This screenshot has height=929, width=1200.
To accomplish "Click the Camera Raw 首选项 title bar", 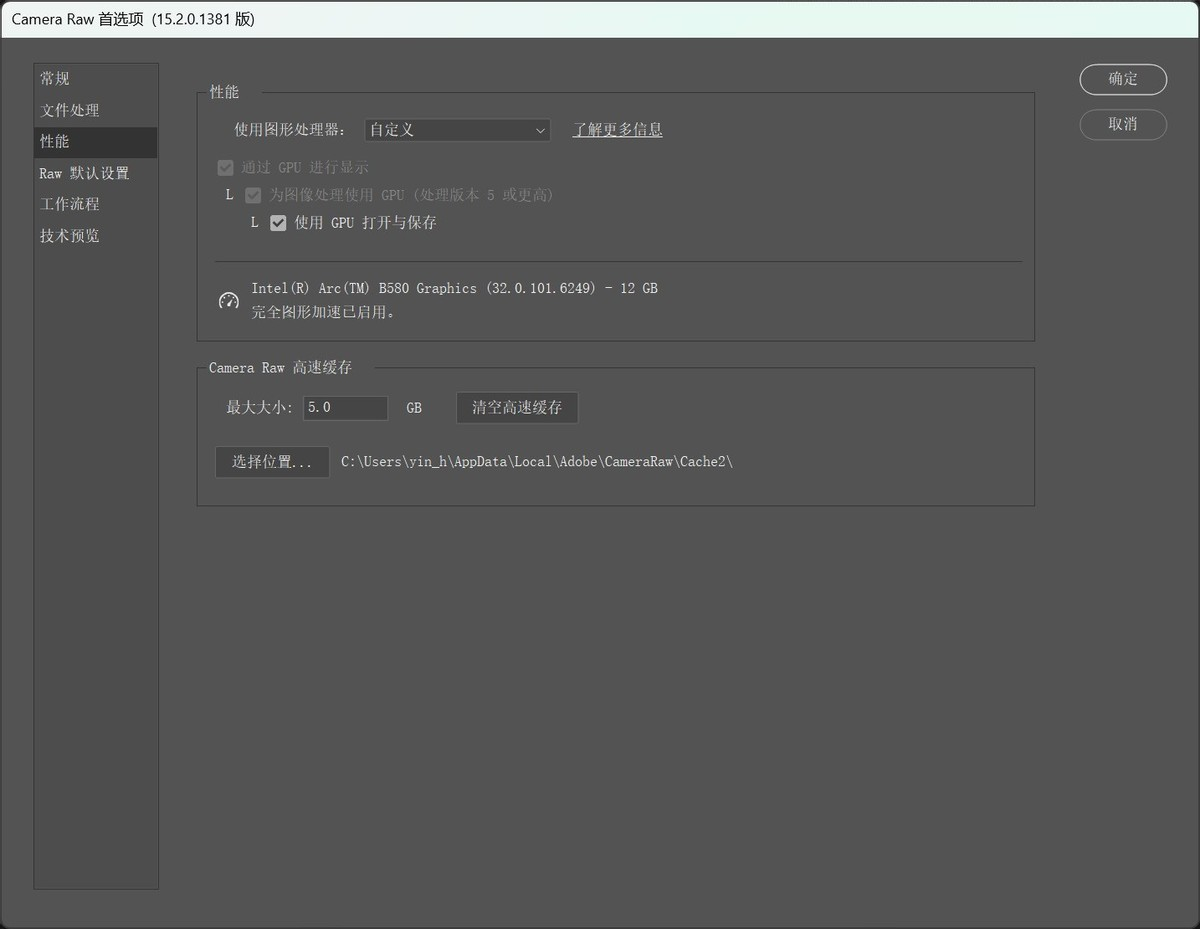I will tap(600, 19).
